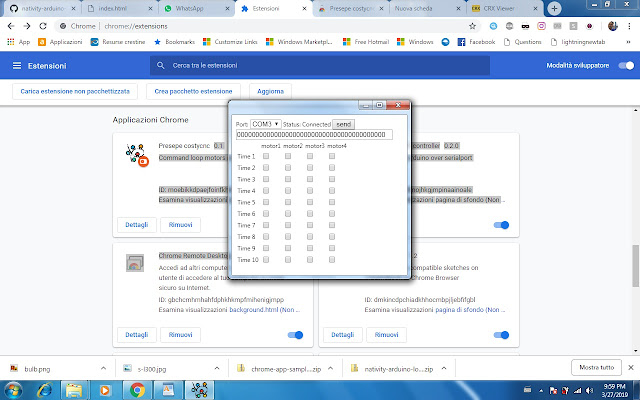
Task: Go back with the browser back arrow
Action: coord(11,26)
